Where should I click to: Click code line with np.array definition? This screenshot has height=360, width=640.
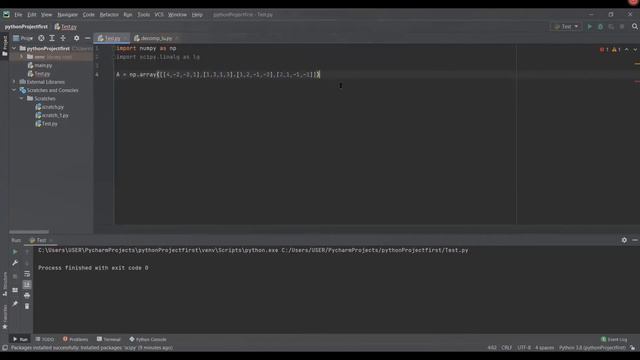point(218,75)
